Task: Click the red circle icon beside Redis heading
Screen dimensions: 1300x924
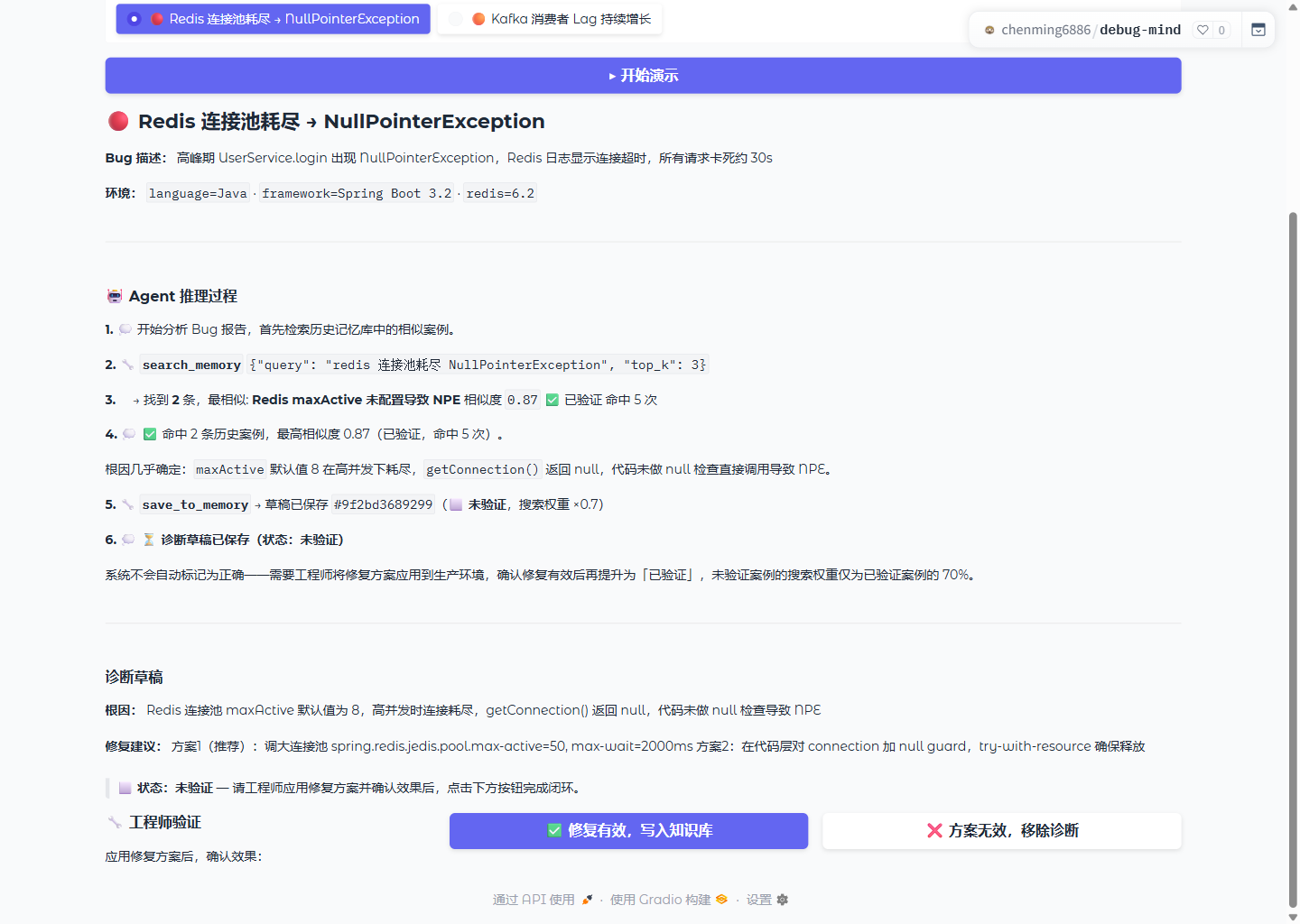Action: pos(118,121)
